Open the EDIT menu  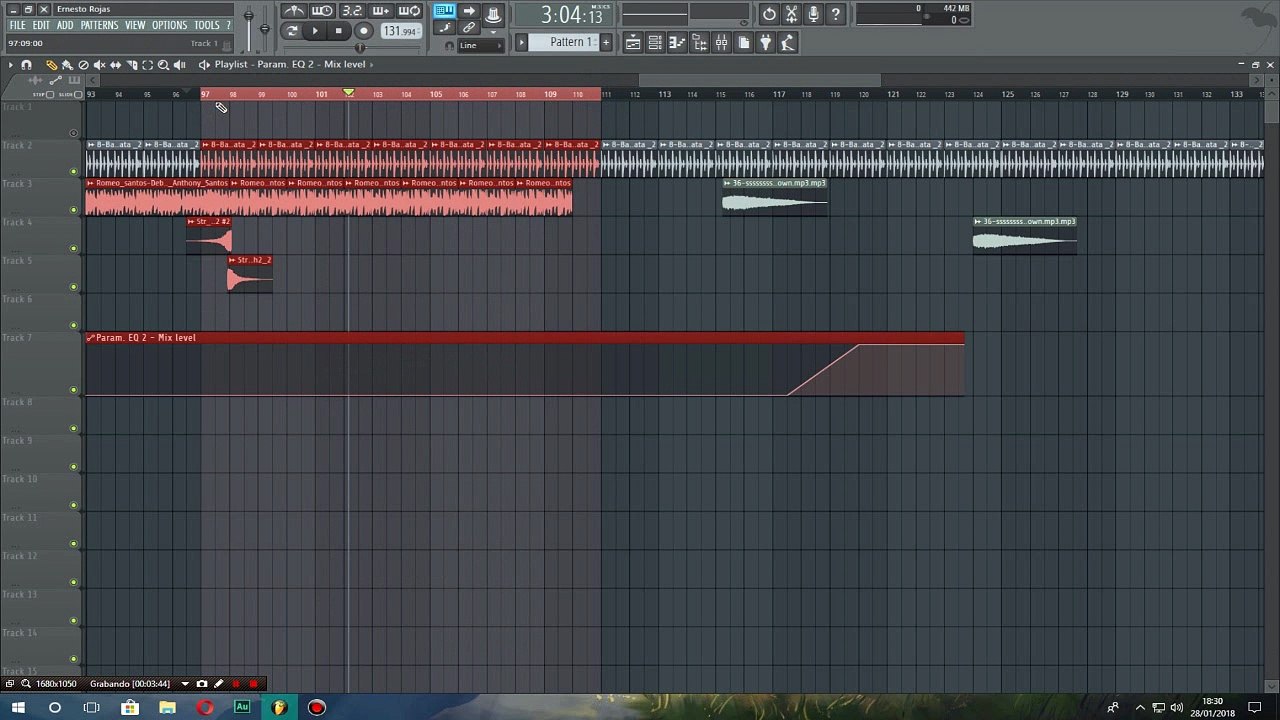[x=41, y=25]
